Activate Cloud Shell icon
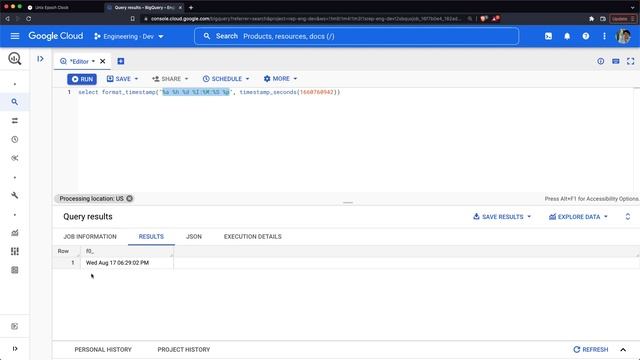Screen dimensions: 640x360 pos(548,36)
